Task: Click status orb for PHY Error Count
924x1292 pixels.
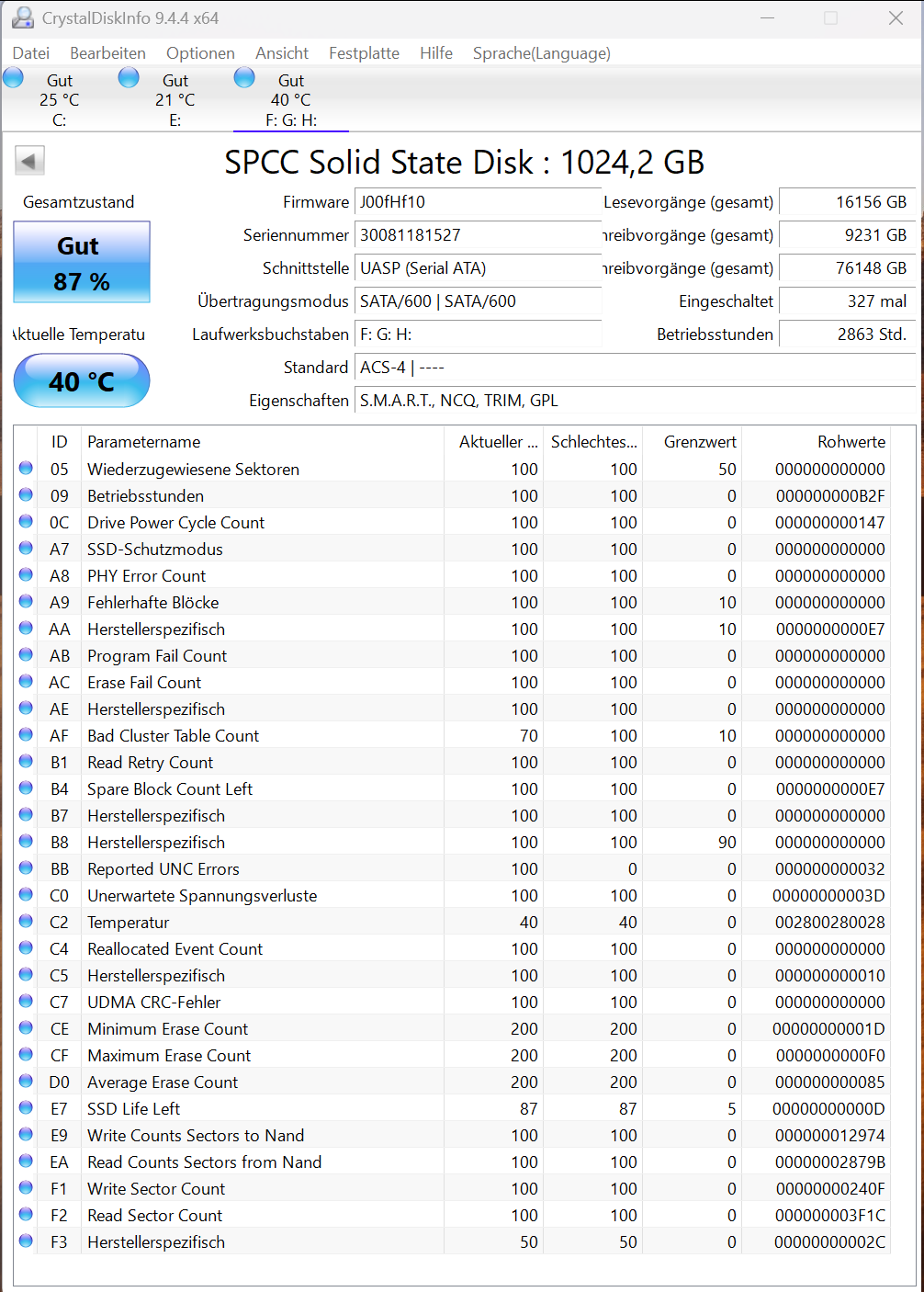Action: click(x=26, y=574)
